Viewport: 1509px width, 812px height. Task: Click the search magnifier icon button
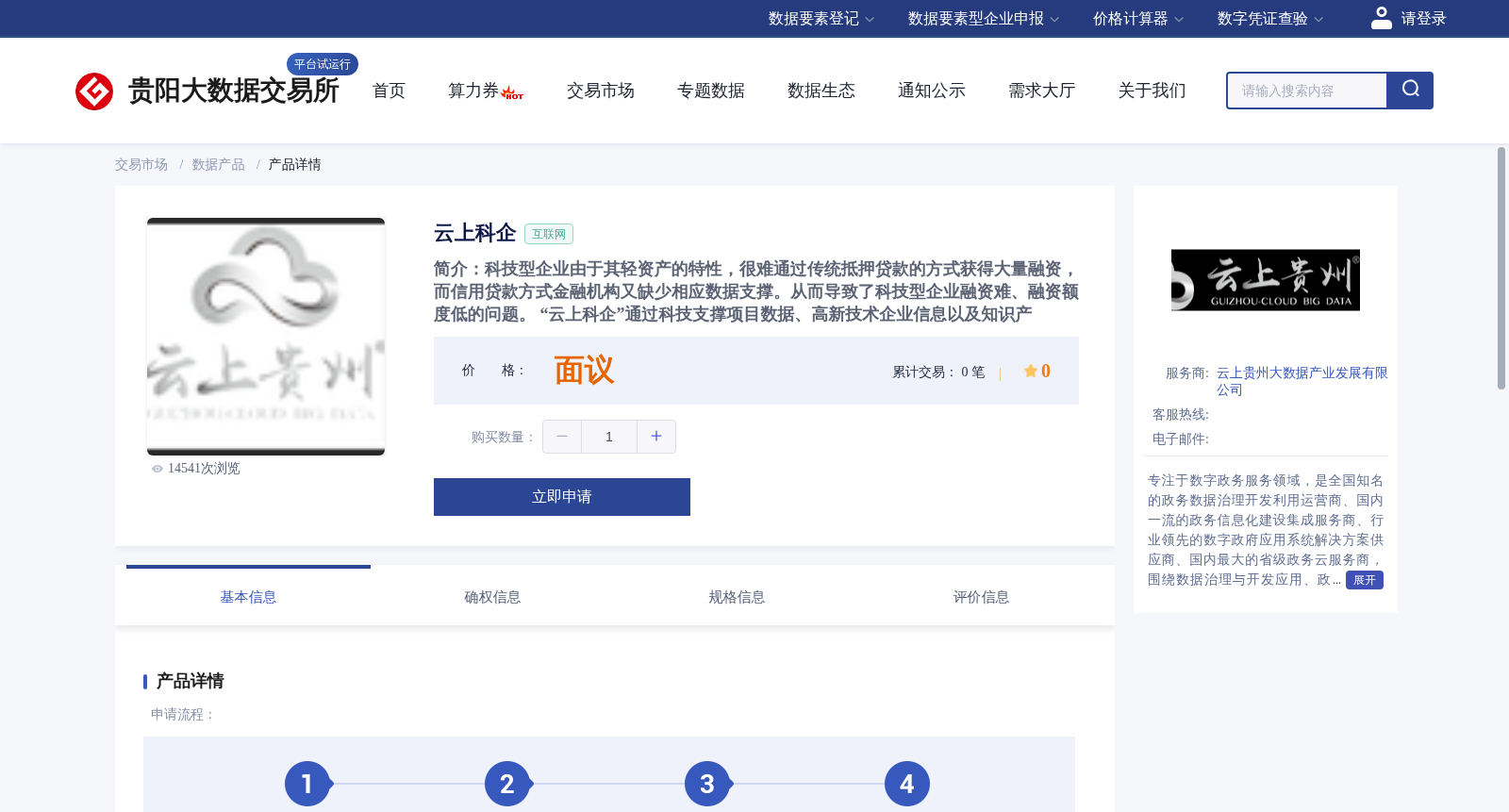[x=1410, y=91]
